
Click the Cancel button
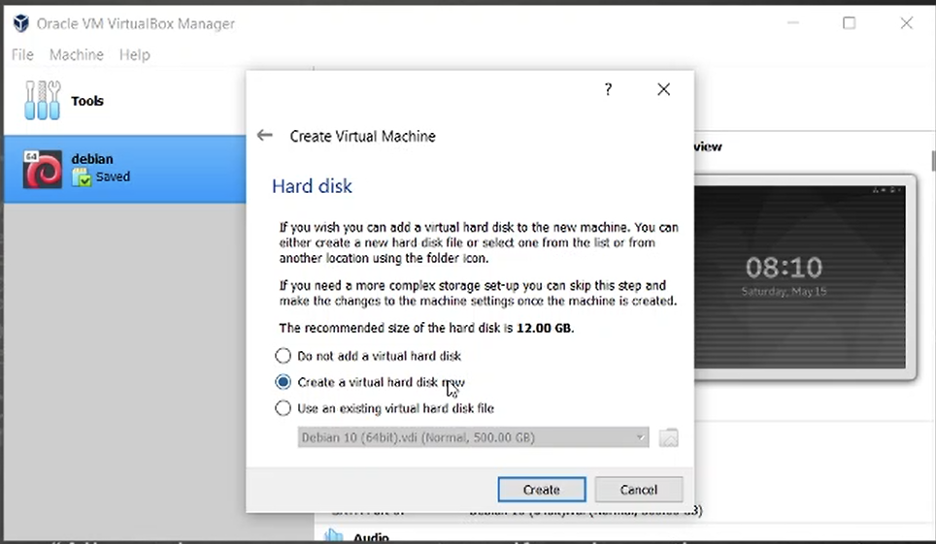[638, 489]
